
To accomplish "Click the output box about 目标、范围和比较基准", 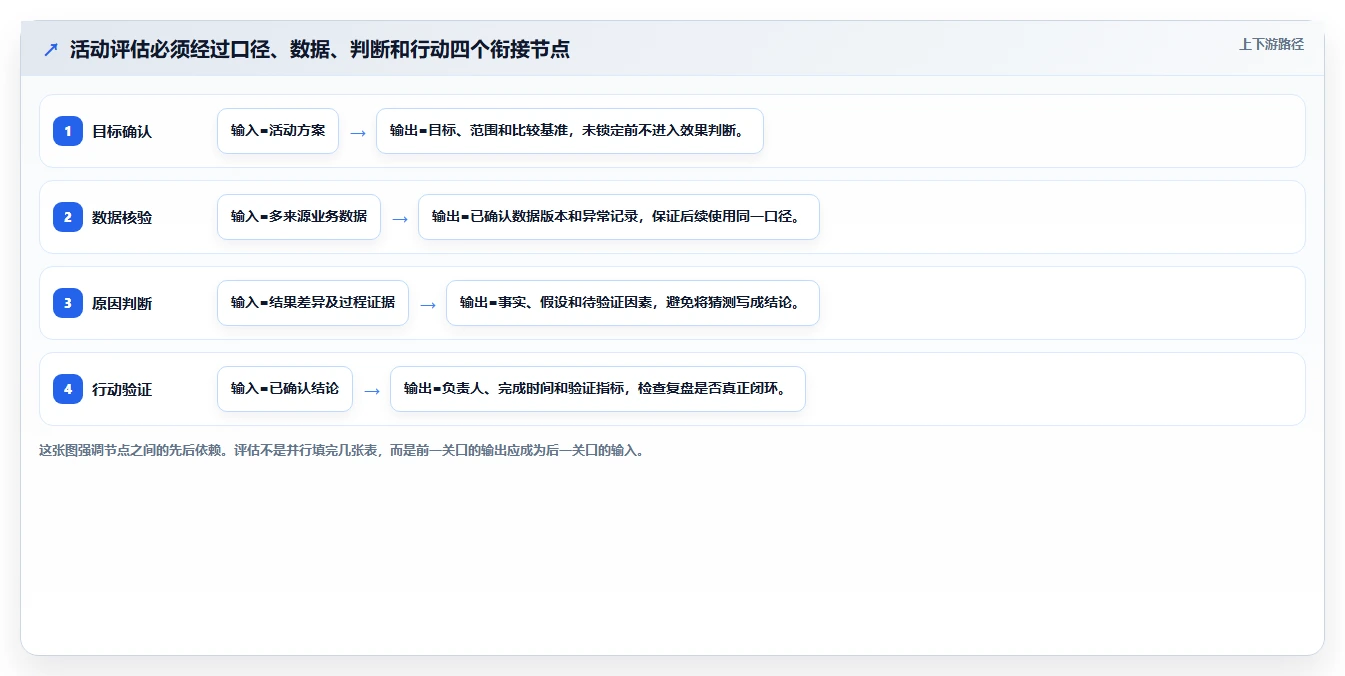I will (570, 131).
